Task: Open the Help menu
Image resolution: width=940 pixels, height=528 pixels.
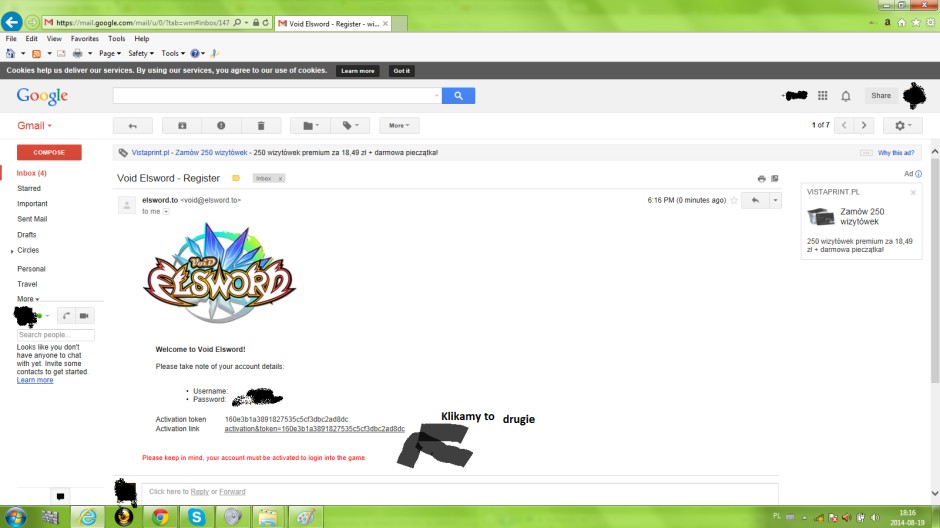Action: point(141,38)
